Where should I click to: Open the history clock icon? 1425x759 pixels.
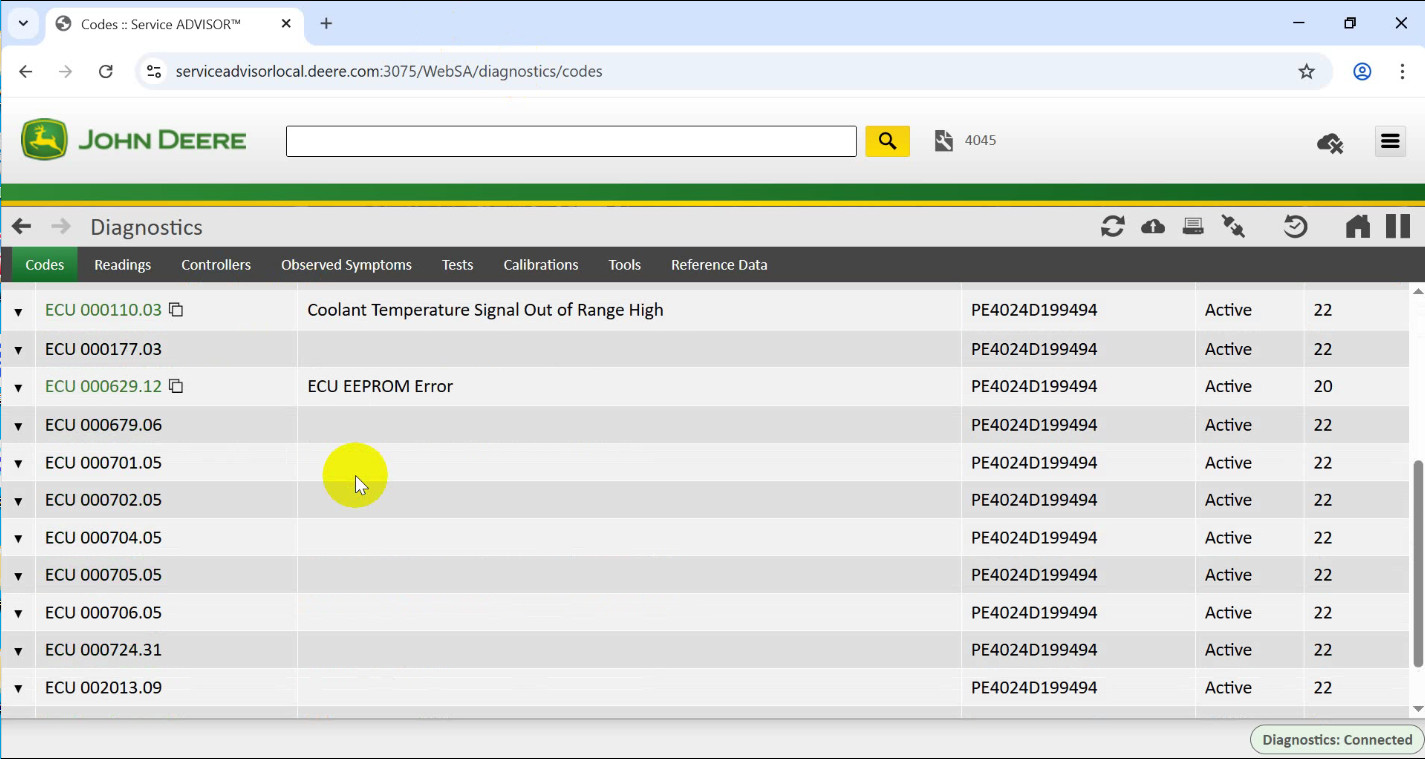pos(1295,227)
